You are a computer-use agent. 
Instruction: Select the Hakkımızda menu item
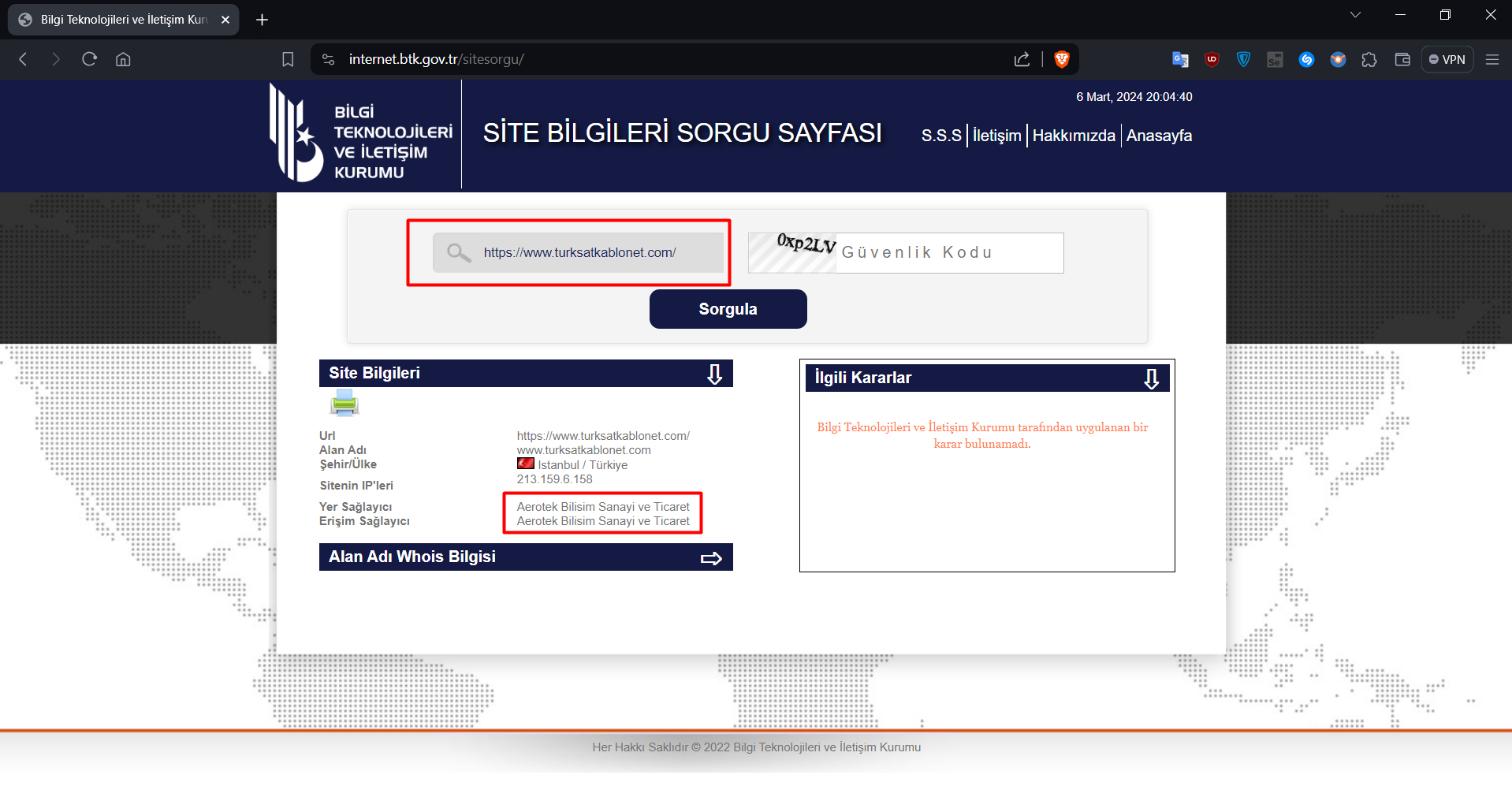1073,136
